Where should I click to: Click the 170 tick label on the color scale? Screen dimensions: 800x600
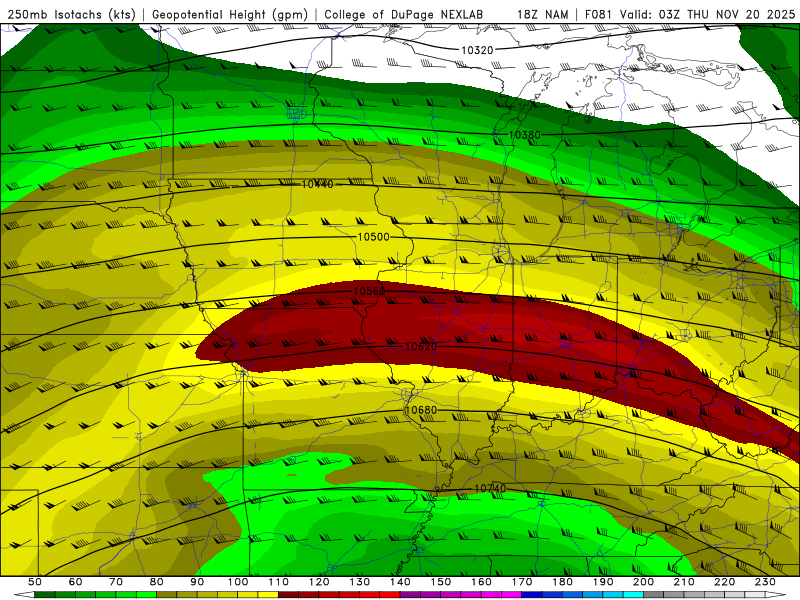coord(522,582)
